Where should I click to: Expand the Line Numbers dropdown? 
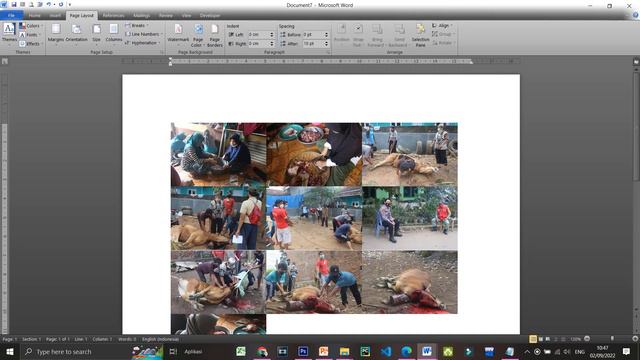(144, 34)
